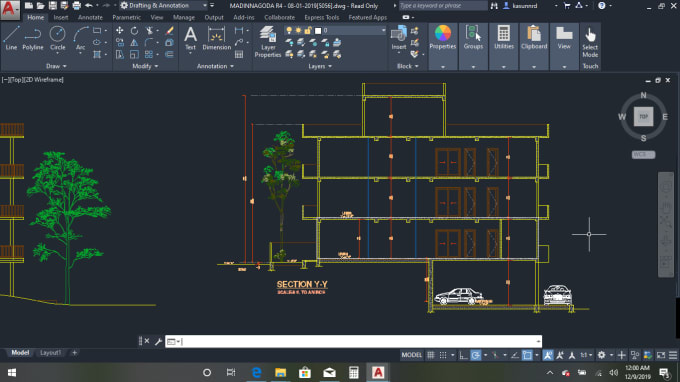This screenshot has height=382, width=680.
Task: Select the Offset tool icon
Action: (x=170, y=54)
